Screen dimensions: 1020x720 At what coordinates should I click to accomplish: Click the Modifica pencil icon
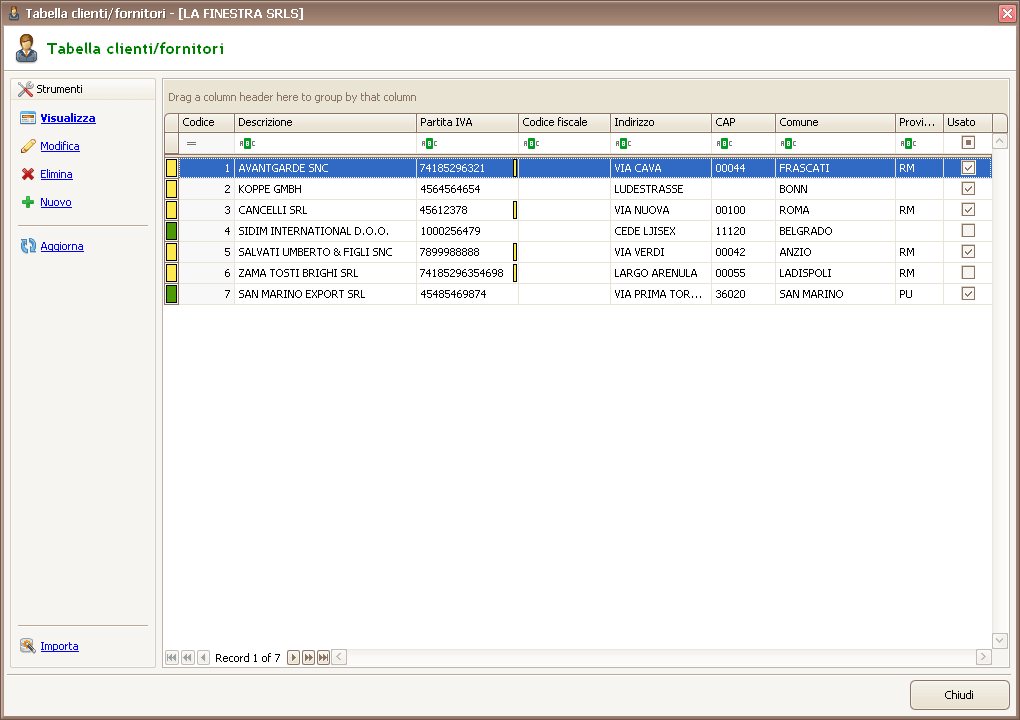pyautogui.click(x=28, y=146)
